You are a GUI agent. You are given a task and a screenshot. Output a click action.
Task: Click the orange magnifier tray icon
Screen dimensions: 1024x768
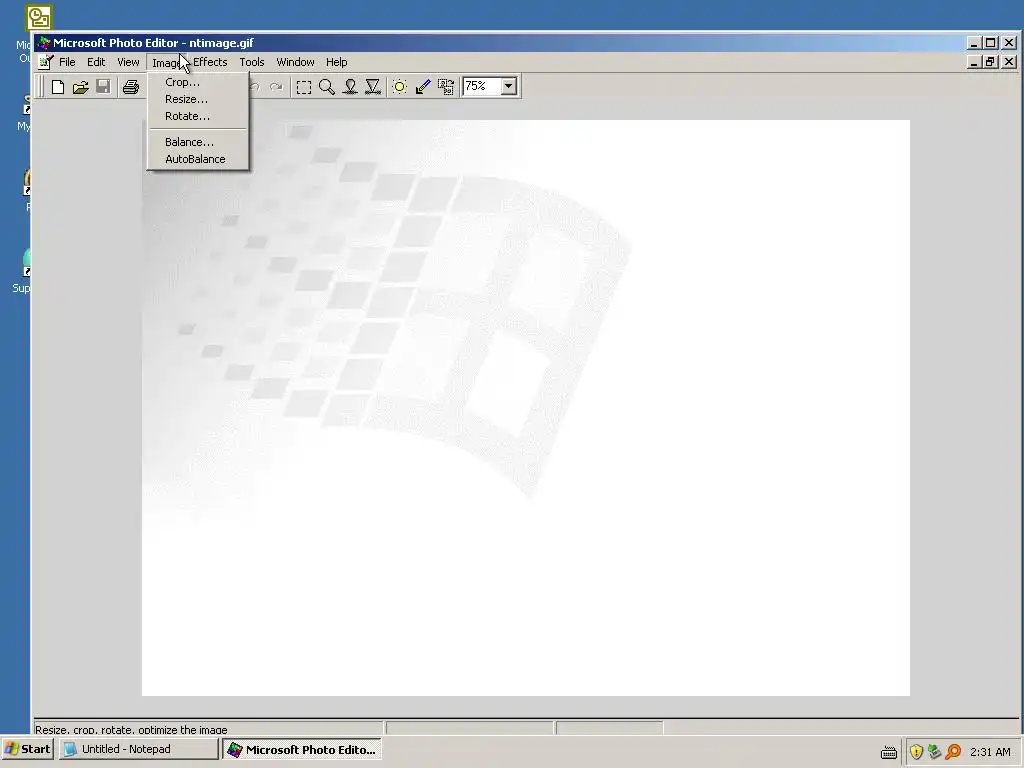[x=953, y=752]
